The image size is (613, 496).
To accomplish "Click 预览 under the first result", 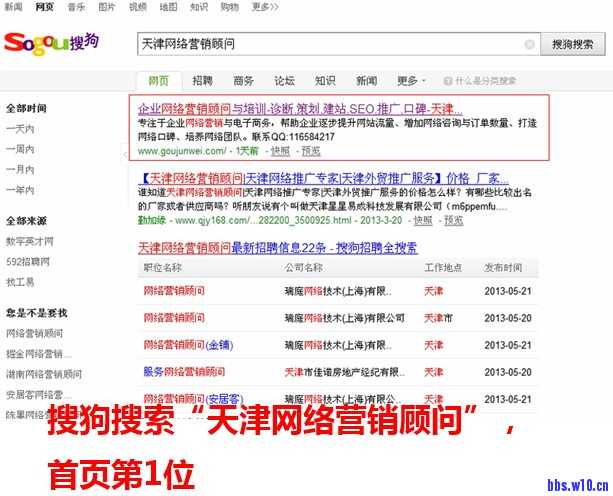I will [x=312, y=152].
